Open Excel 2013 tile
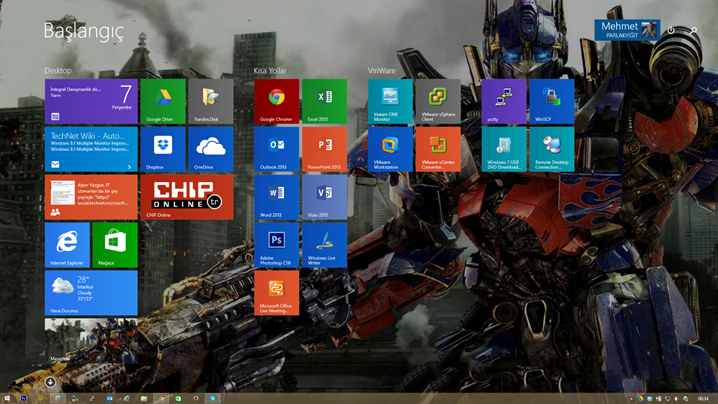 click(324, 101)
